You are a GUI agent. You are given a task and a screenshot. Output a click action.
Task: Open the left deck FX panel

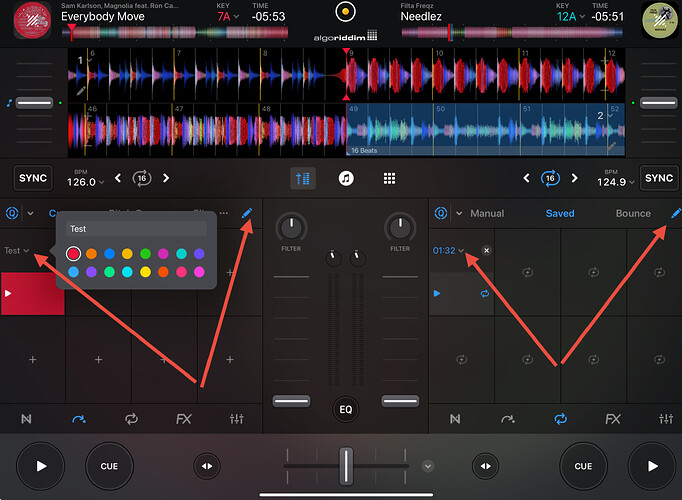[x=184, y=419]
